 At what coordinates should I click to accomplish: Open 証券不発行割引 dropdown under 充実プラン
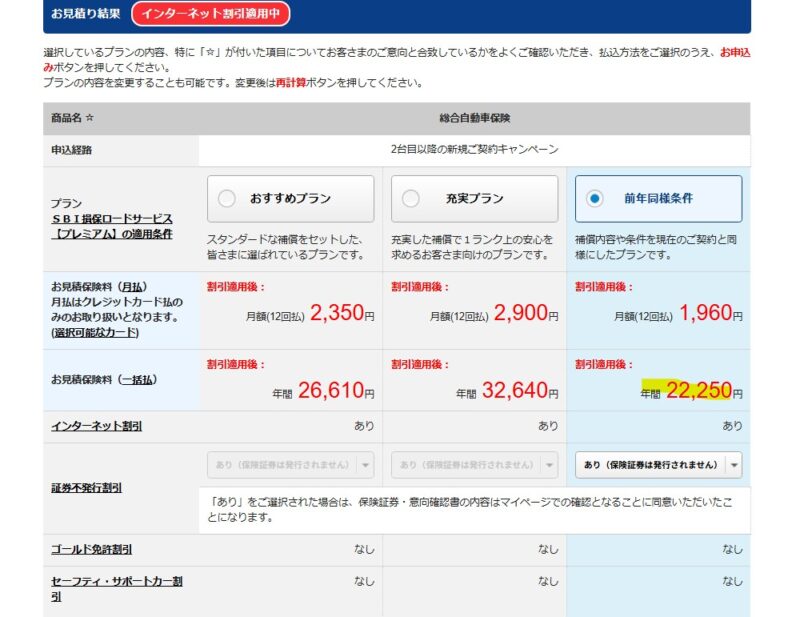[x=474, y=465]
